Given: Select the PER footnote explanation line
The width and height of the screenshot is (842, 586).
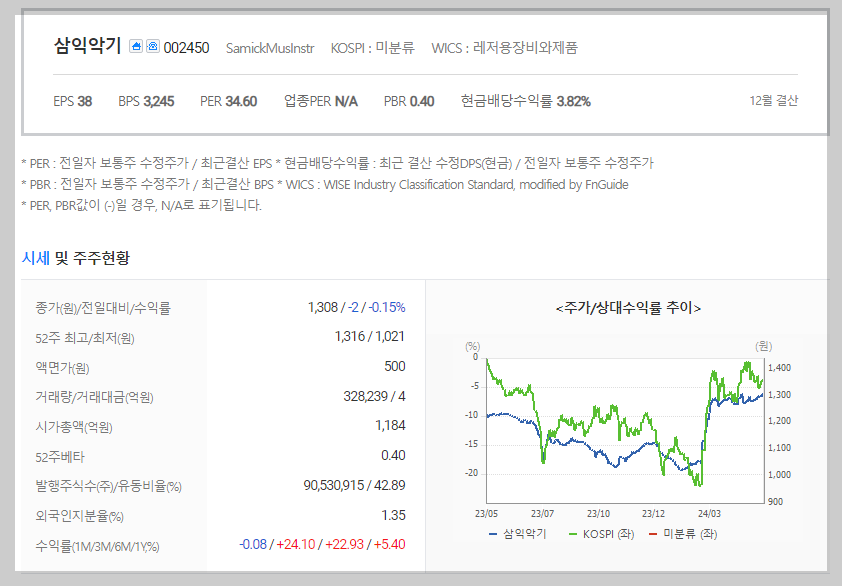Looking at the screenshot, I should point(337,163).
